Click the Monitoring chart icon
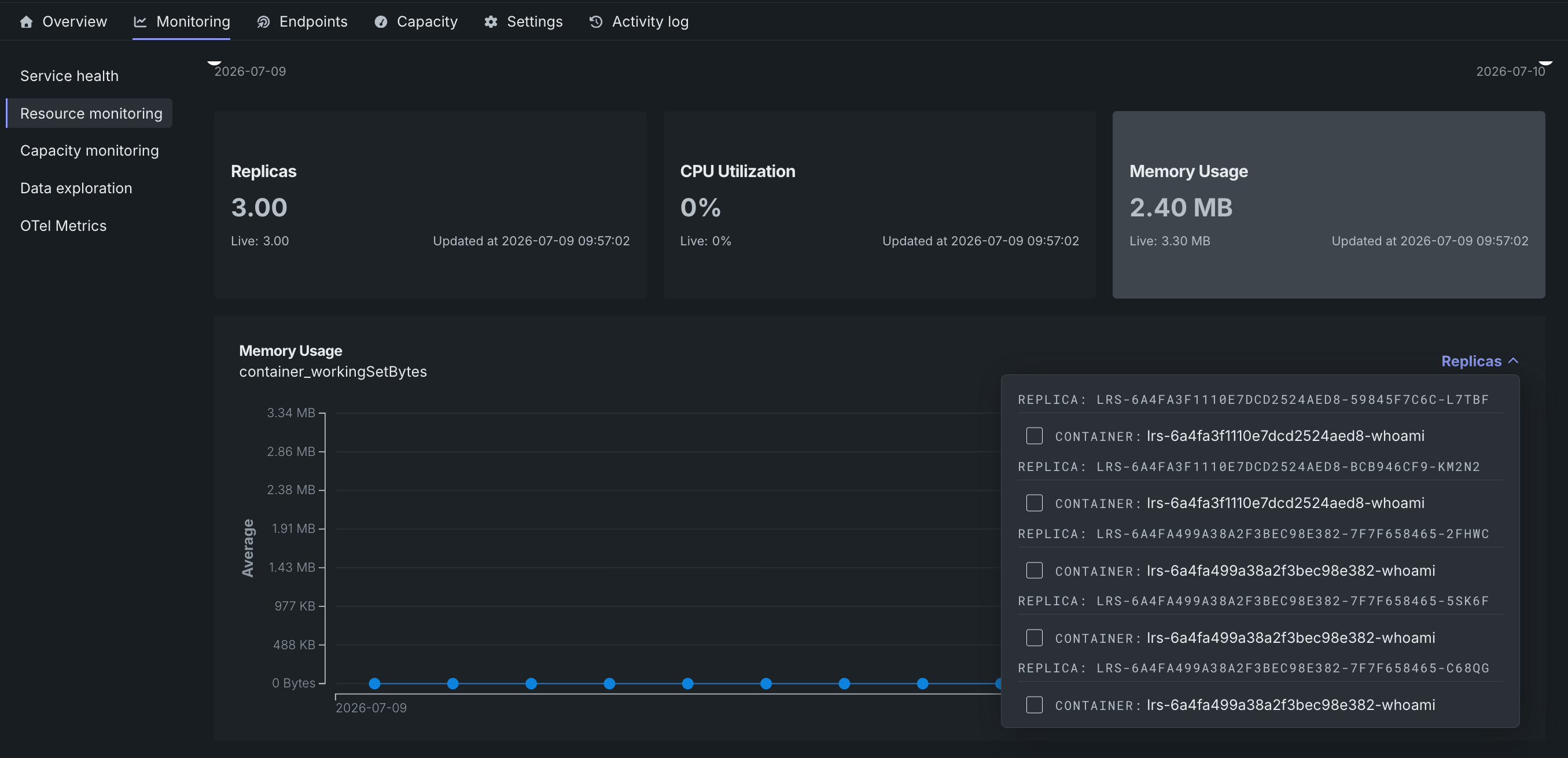 pyautogui.click(x=140, y=22)
